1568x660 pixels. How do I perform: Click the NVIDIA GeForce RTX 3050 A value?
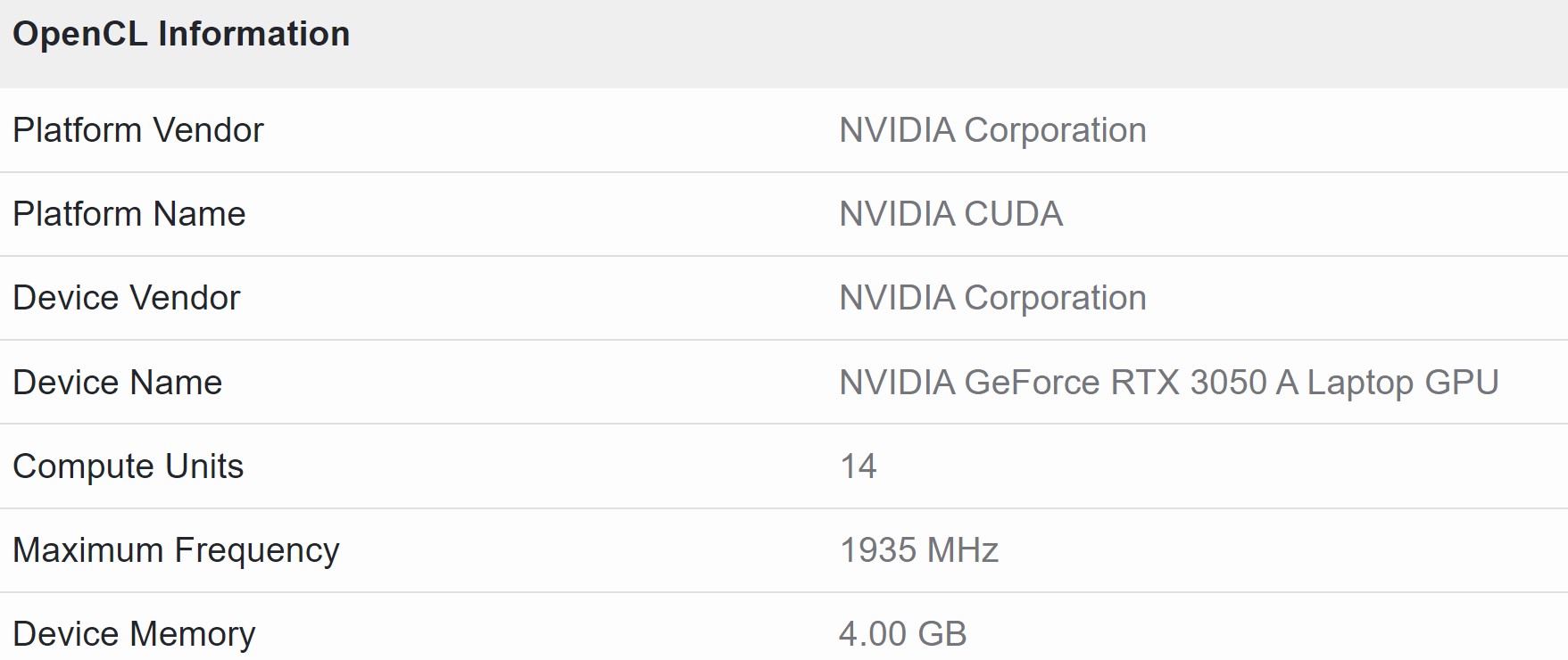click(1168, 383)
